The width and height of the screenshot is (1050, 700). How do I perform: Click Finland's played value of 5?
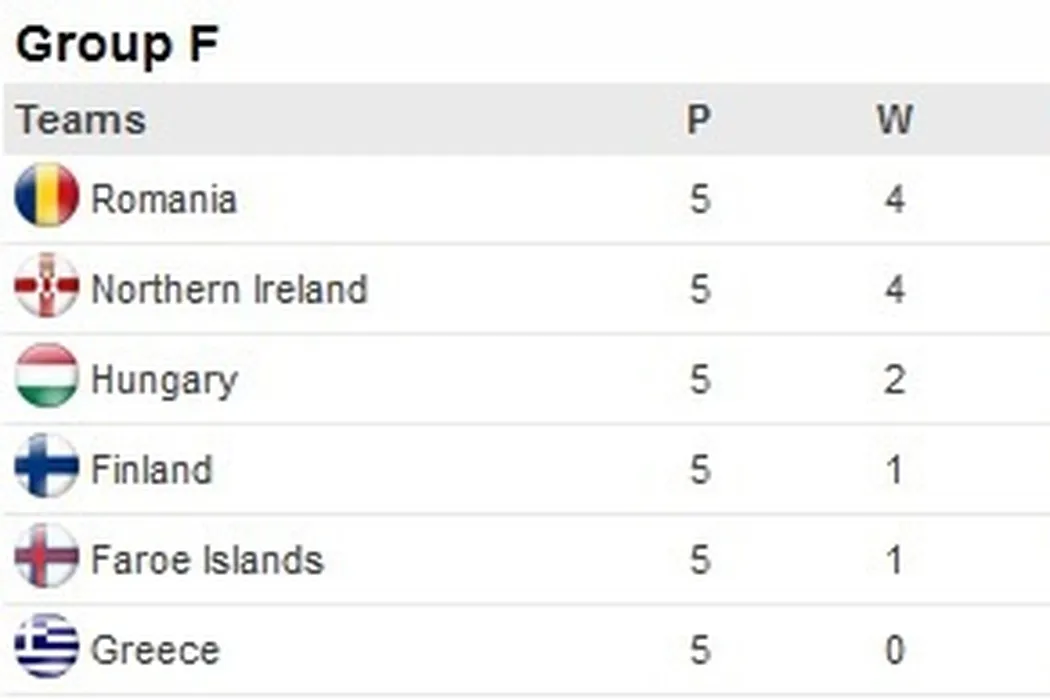point(700,469)
